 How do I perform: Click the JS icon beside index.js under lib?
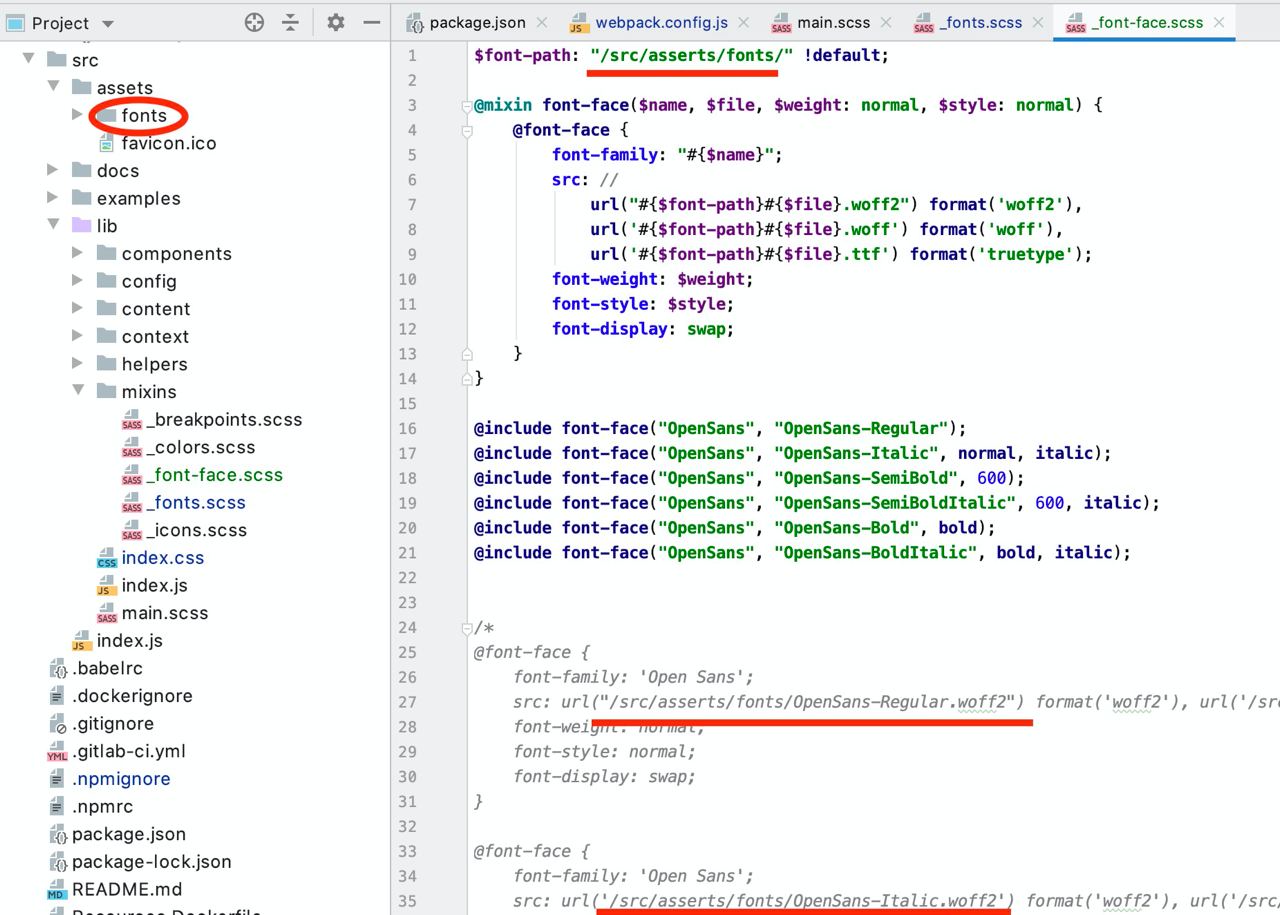point(107,586)
